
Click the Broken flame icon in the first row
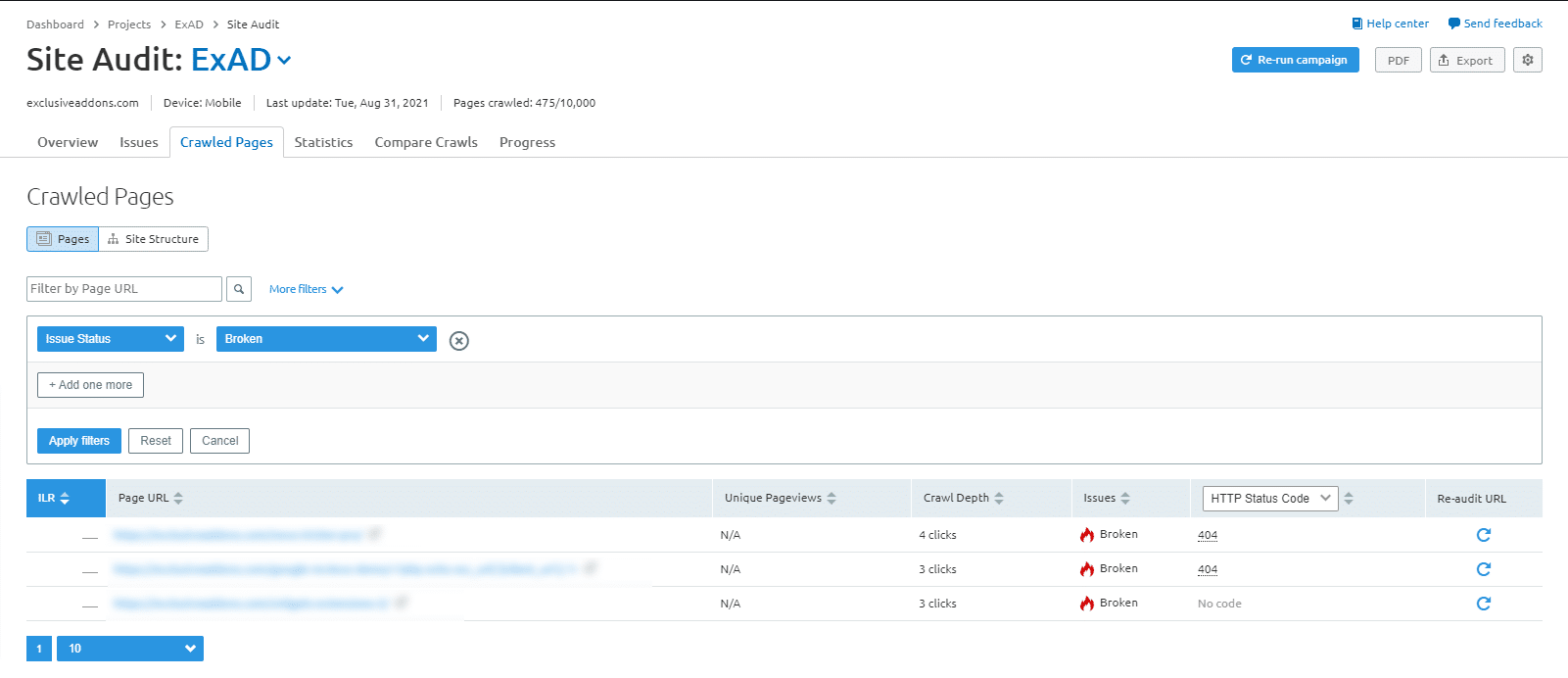[x=1087, y=535]
